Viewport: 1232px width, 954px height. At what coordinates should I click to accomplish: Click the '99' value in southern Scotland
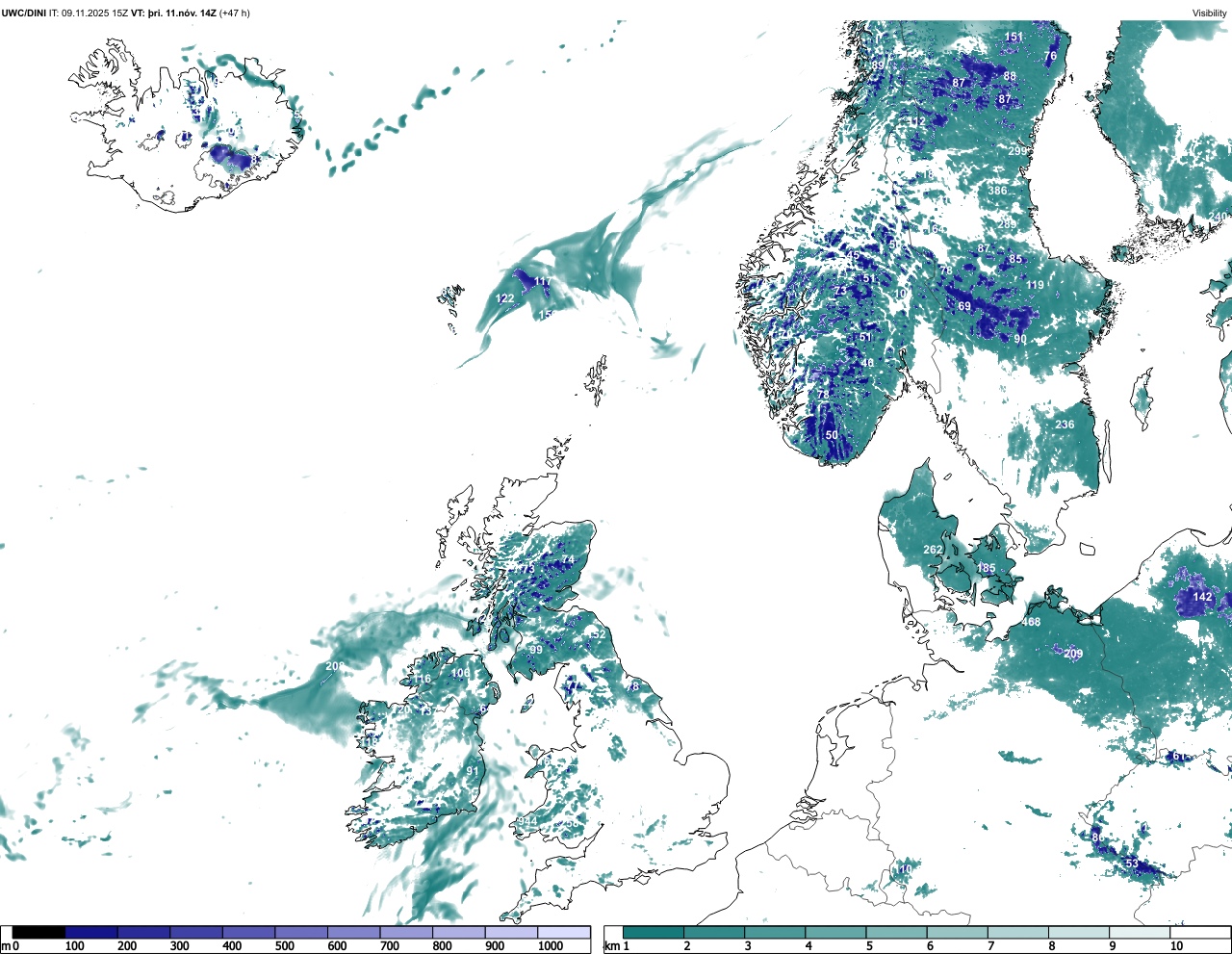[x=536, y=650]
